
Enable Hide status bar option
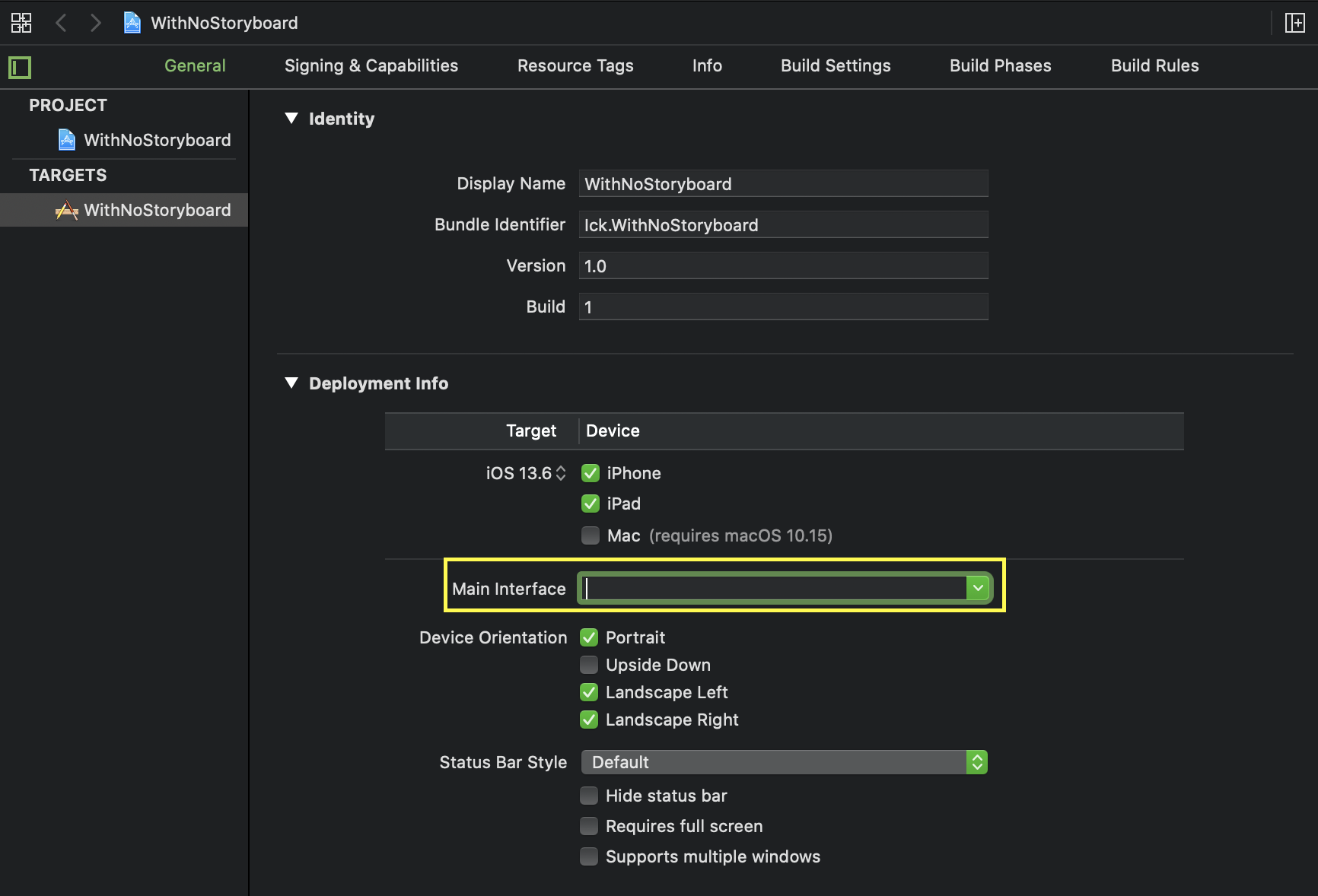point(589,796)
